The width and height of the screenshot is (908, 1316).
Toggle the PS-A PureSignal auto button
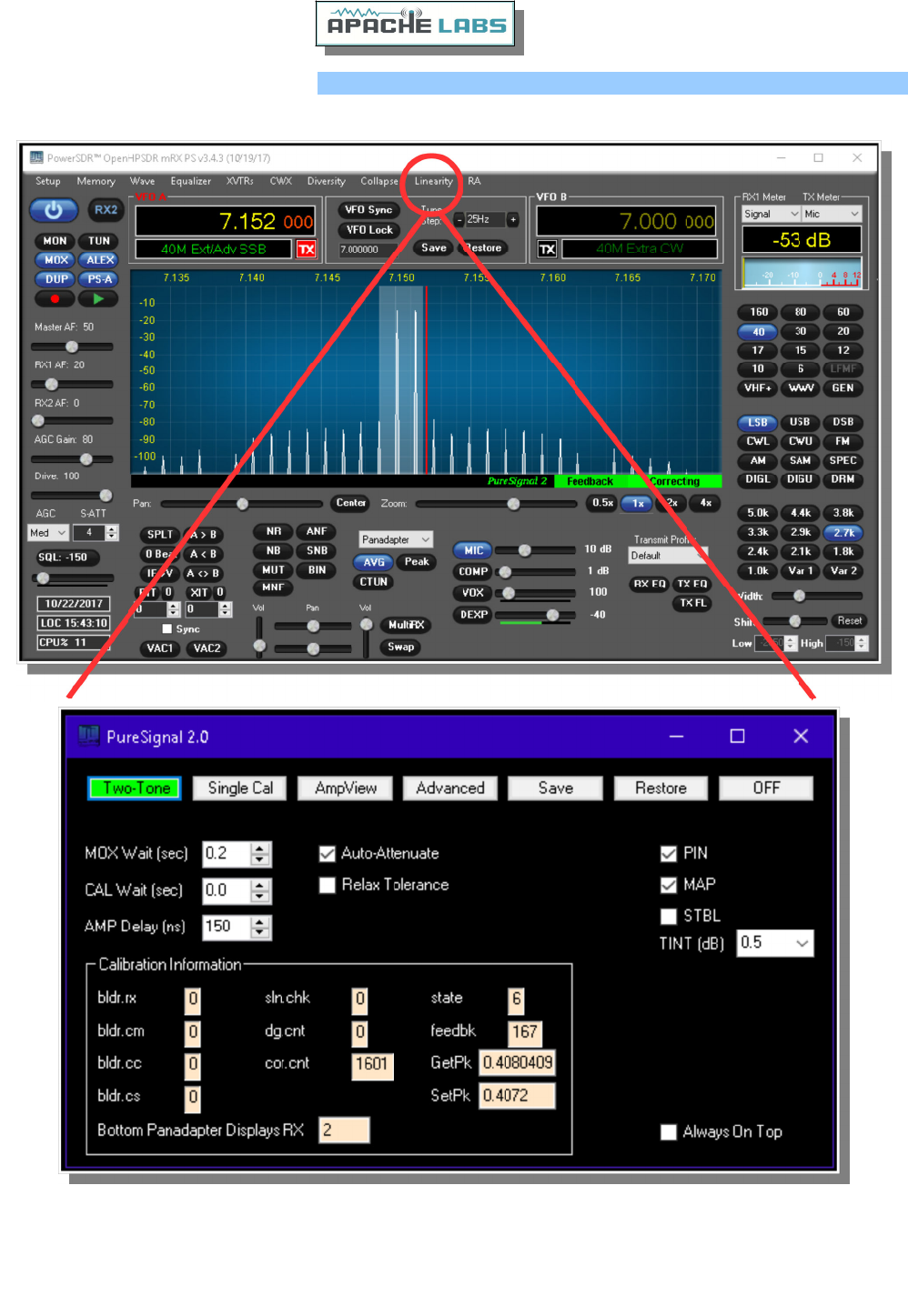tap(100, 279)
